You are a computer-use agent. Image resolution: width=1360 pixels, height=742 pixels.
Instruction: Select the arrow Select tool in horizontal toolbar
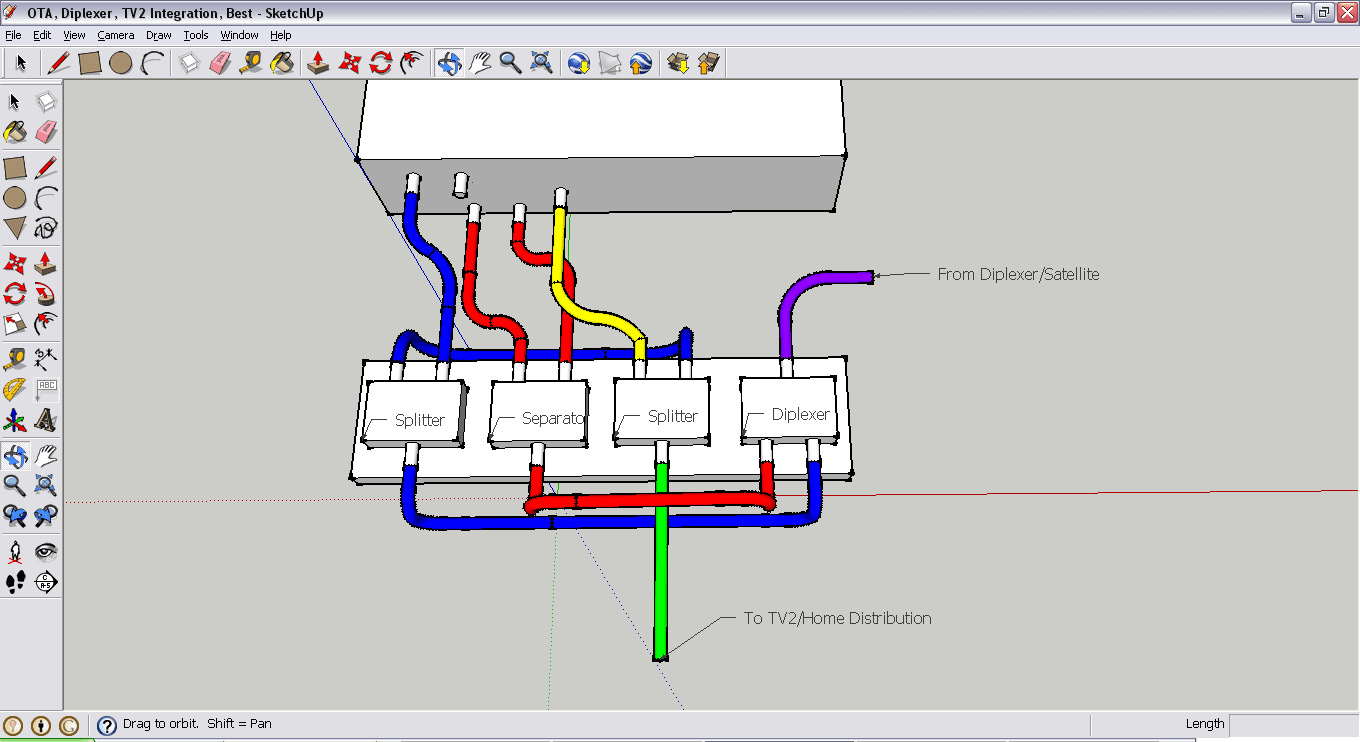(x=20, y=63)
